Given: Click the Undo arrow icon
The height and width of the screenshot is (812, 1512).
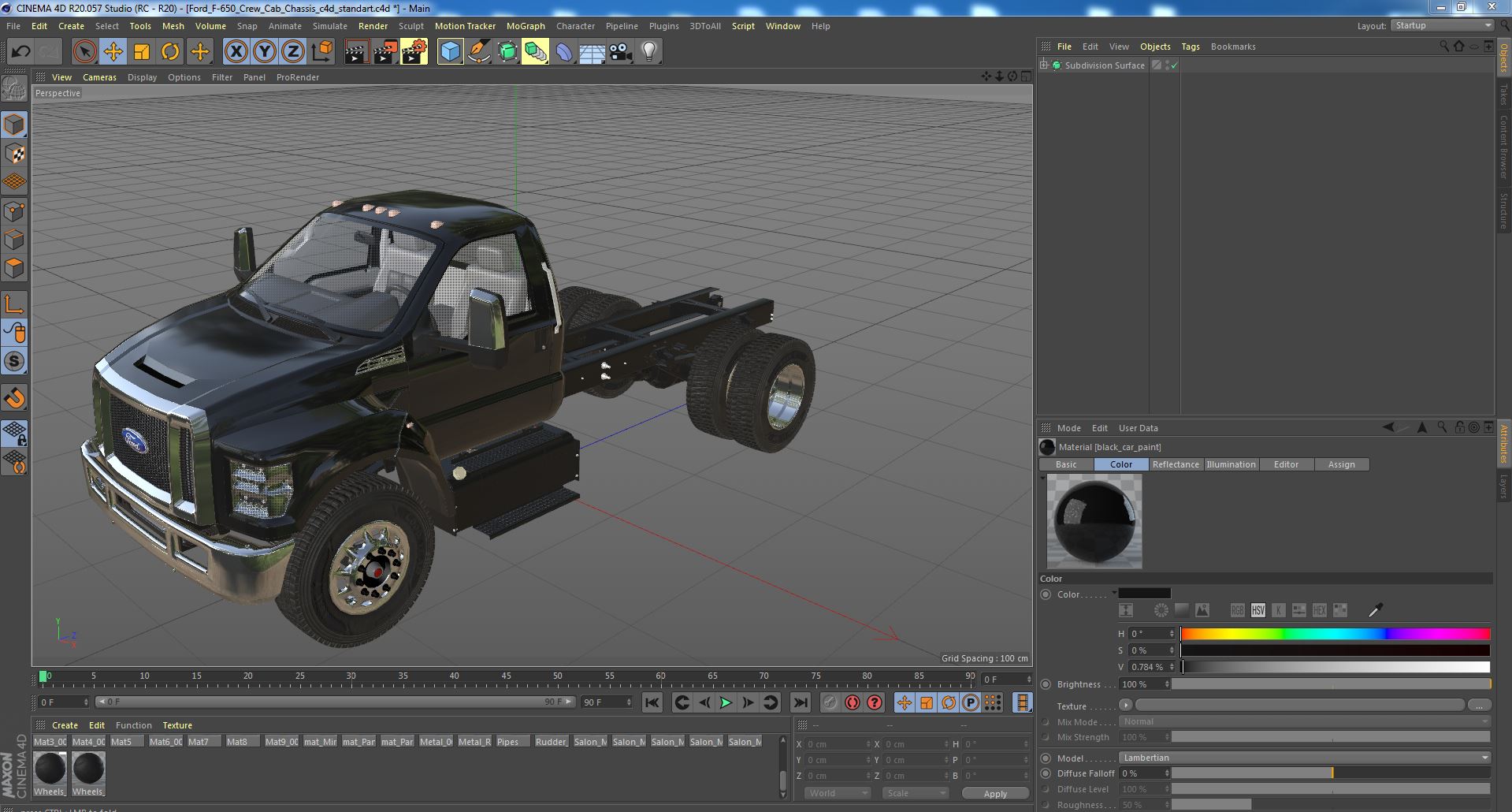Looking at the screenshot, I should [21, 52].
